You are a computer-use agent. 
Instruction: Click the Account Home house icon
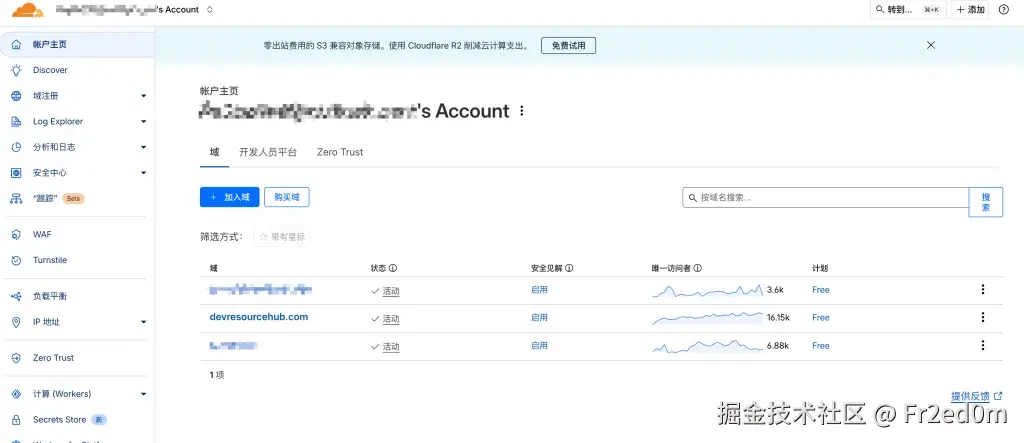point(16,44)
